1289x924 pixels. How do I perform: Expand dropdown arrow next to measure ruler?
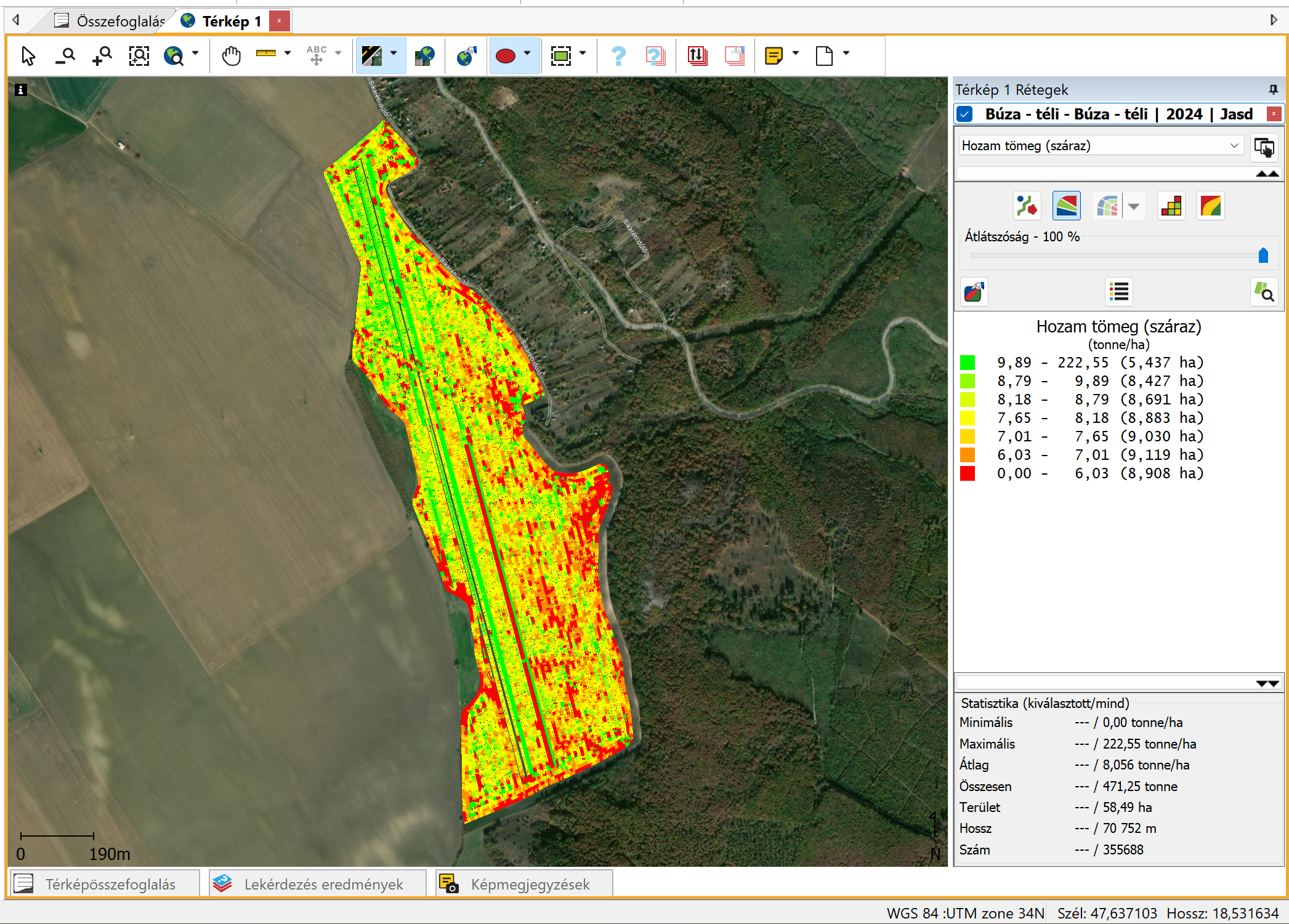pyautogui.click(x=288, y=54)
